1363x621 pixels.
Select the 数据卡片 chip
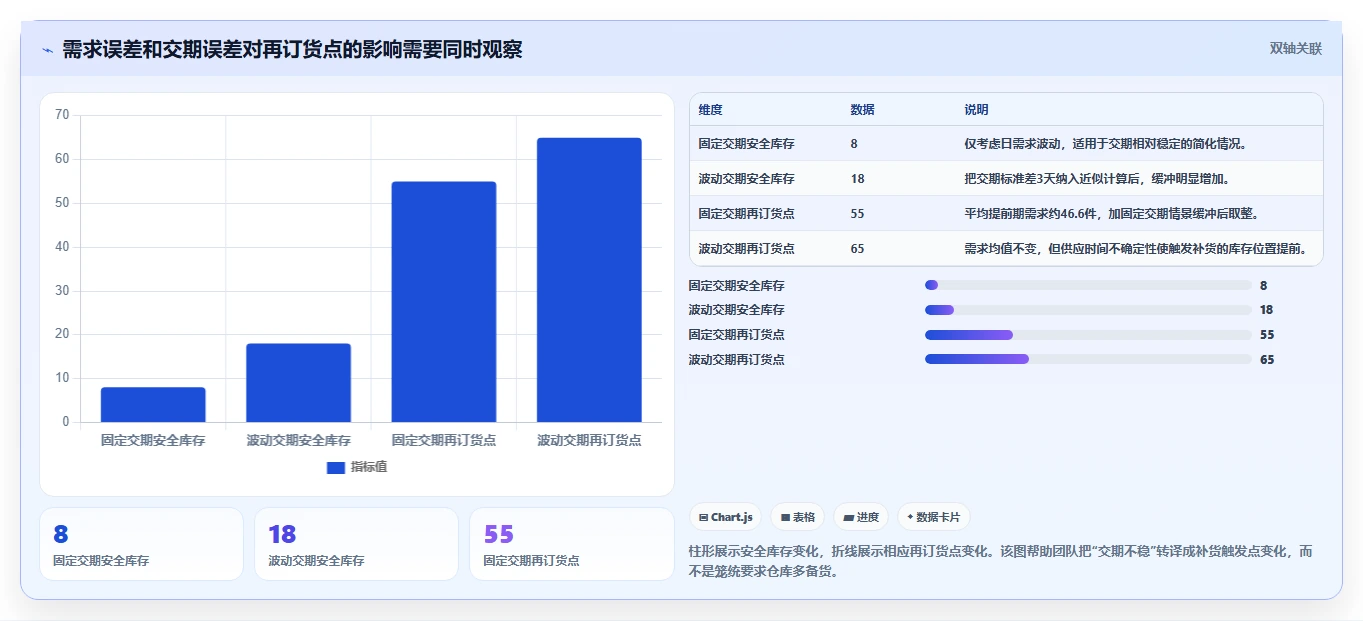(x=933, y=517)
